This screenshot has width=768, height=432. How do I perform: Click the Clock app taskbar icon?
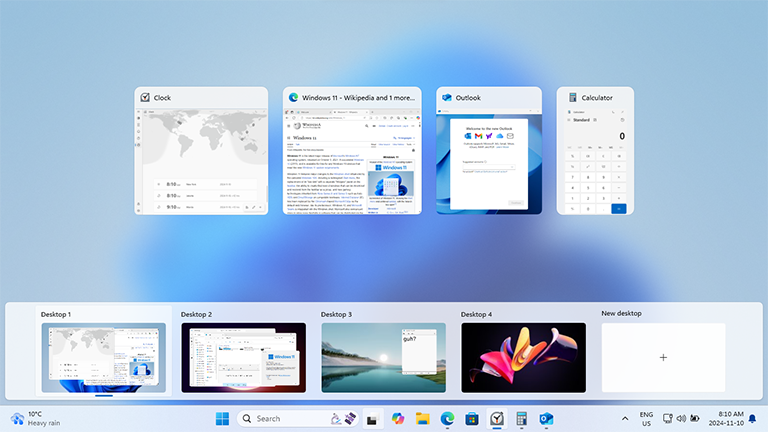point(497,418)
